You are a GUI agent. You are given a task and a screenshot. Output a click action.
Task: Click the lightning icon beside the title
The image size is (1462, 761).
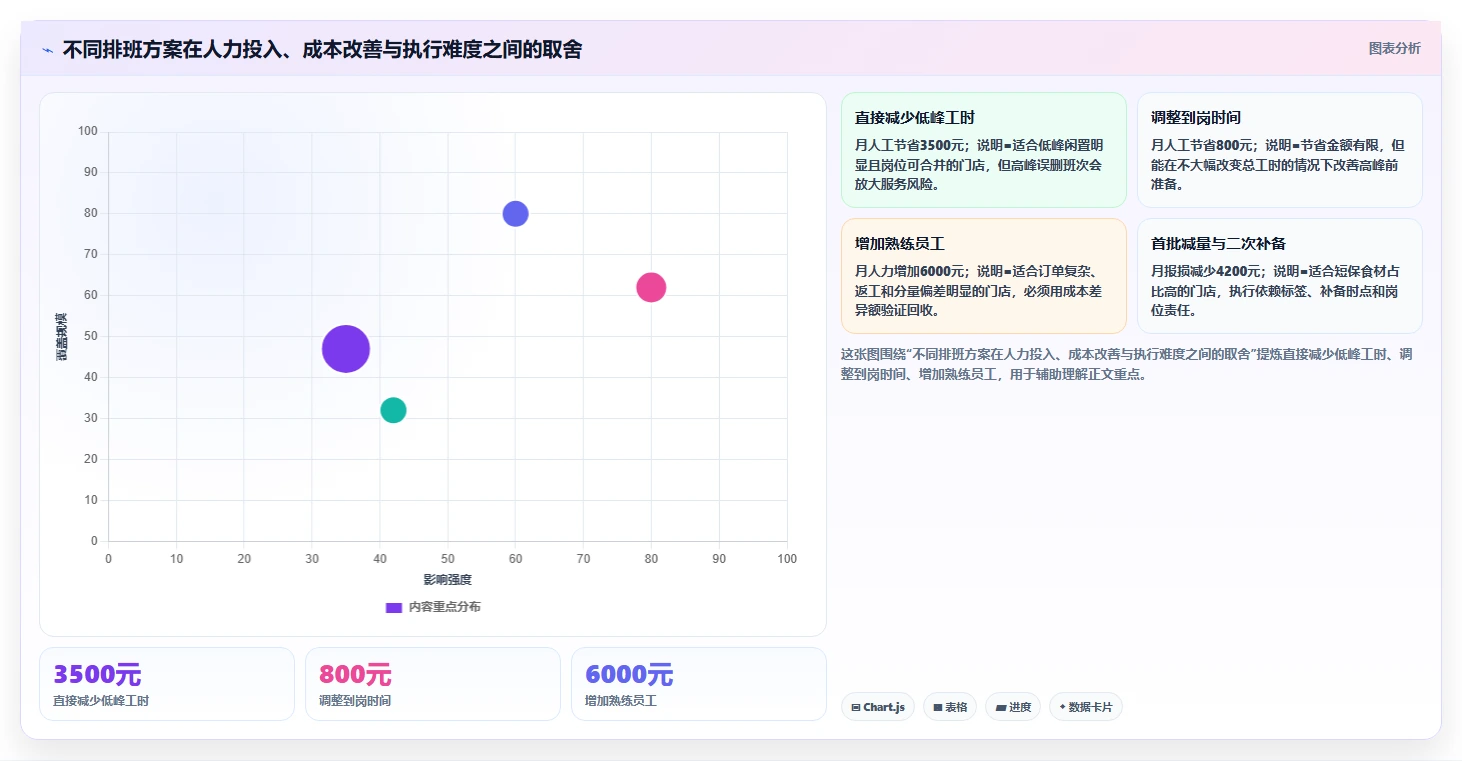coord(48,50)
